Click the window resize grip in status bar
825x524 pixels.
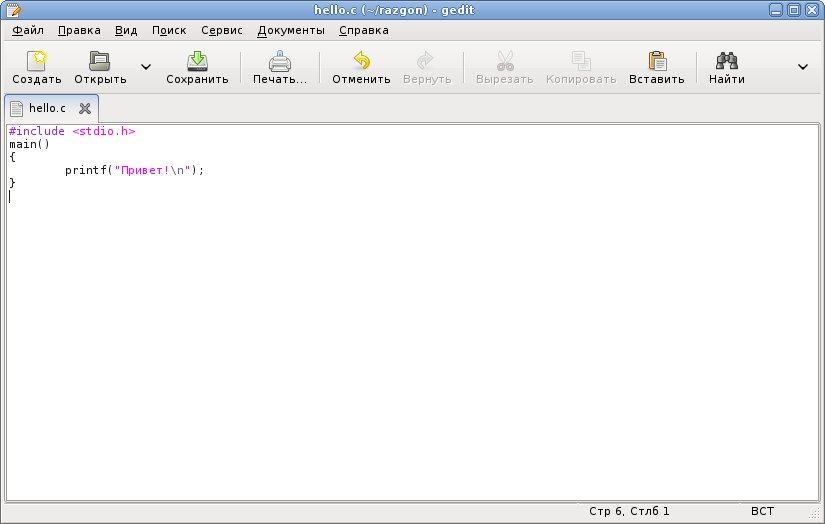814,515
